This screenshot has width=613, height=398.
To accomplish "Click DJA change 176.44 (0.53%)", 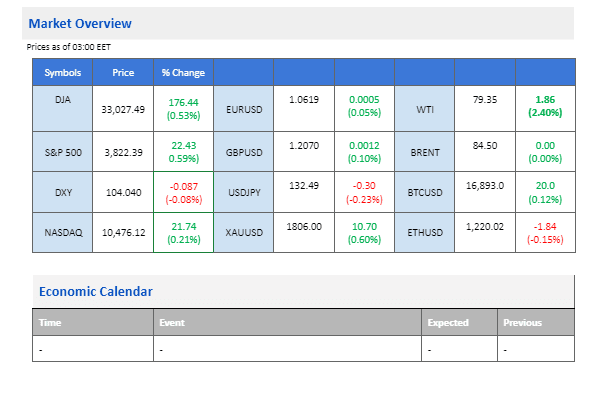I will (183, 109).
